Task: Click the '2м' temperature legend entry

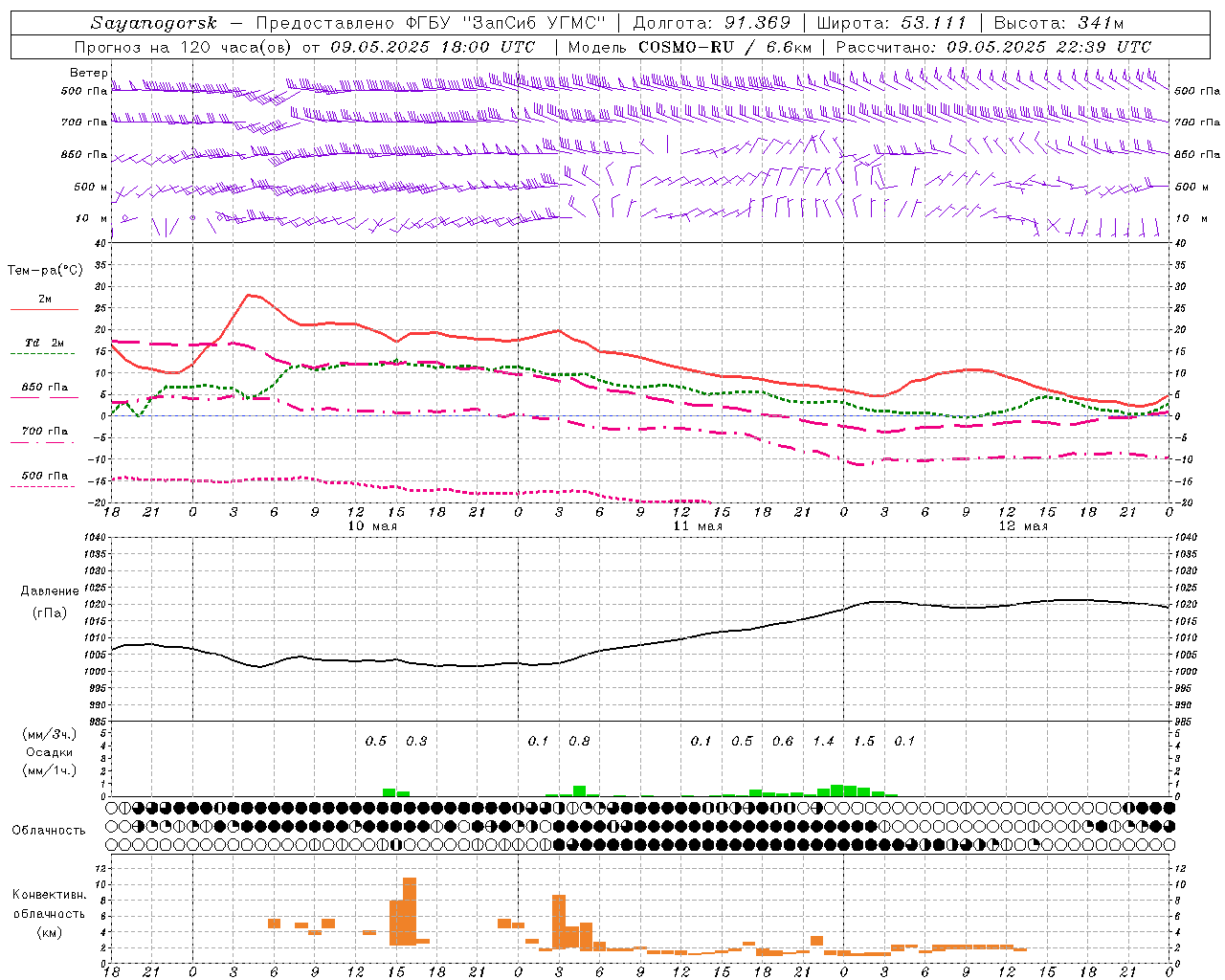Action: coord(45,299)
